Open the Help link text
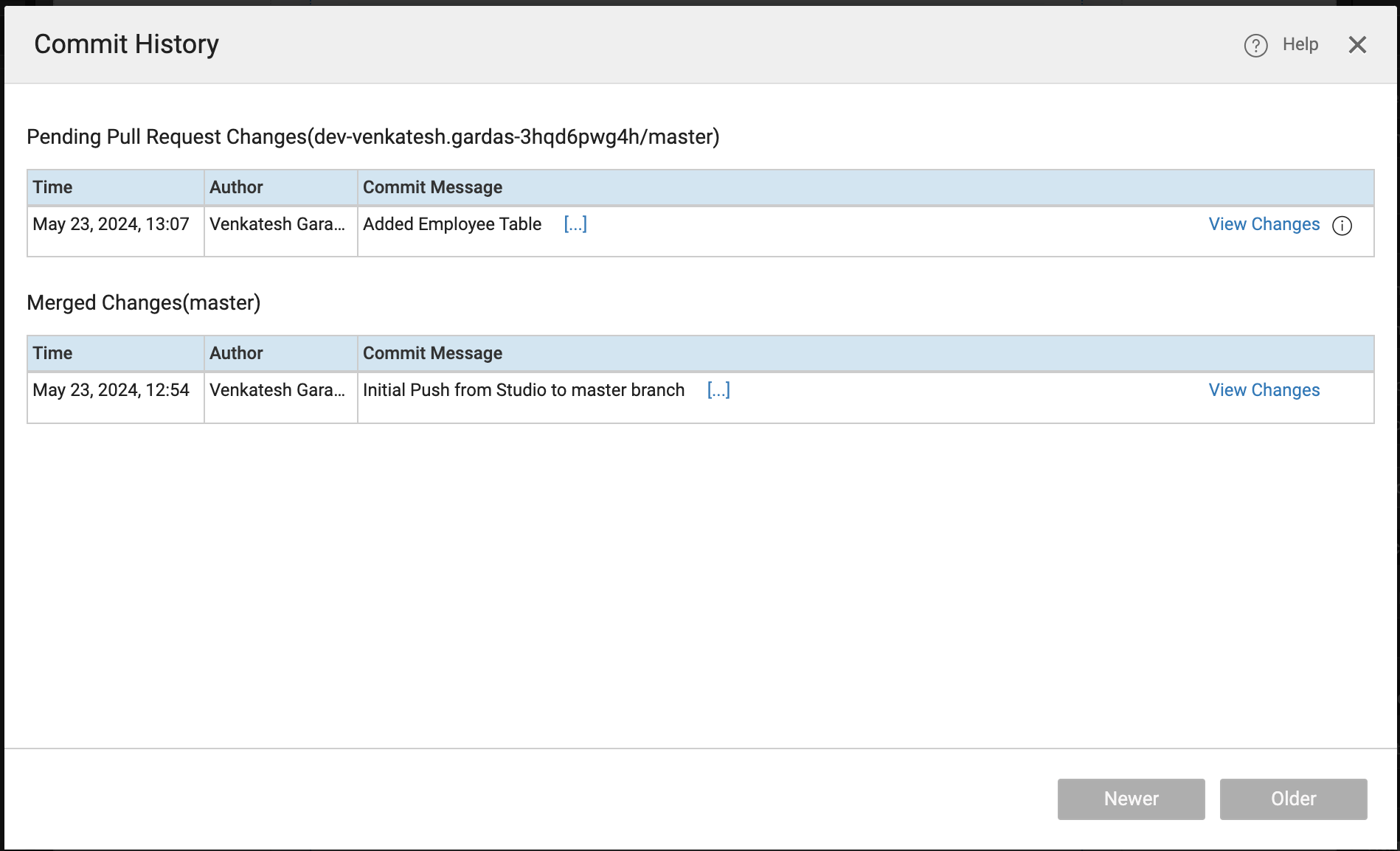The height and width of the screenshot is (851, 1400). [1300, 44]
